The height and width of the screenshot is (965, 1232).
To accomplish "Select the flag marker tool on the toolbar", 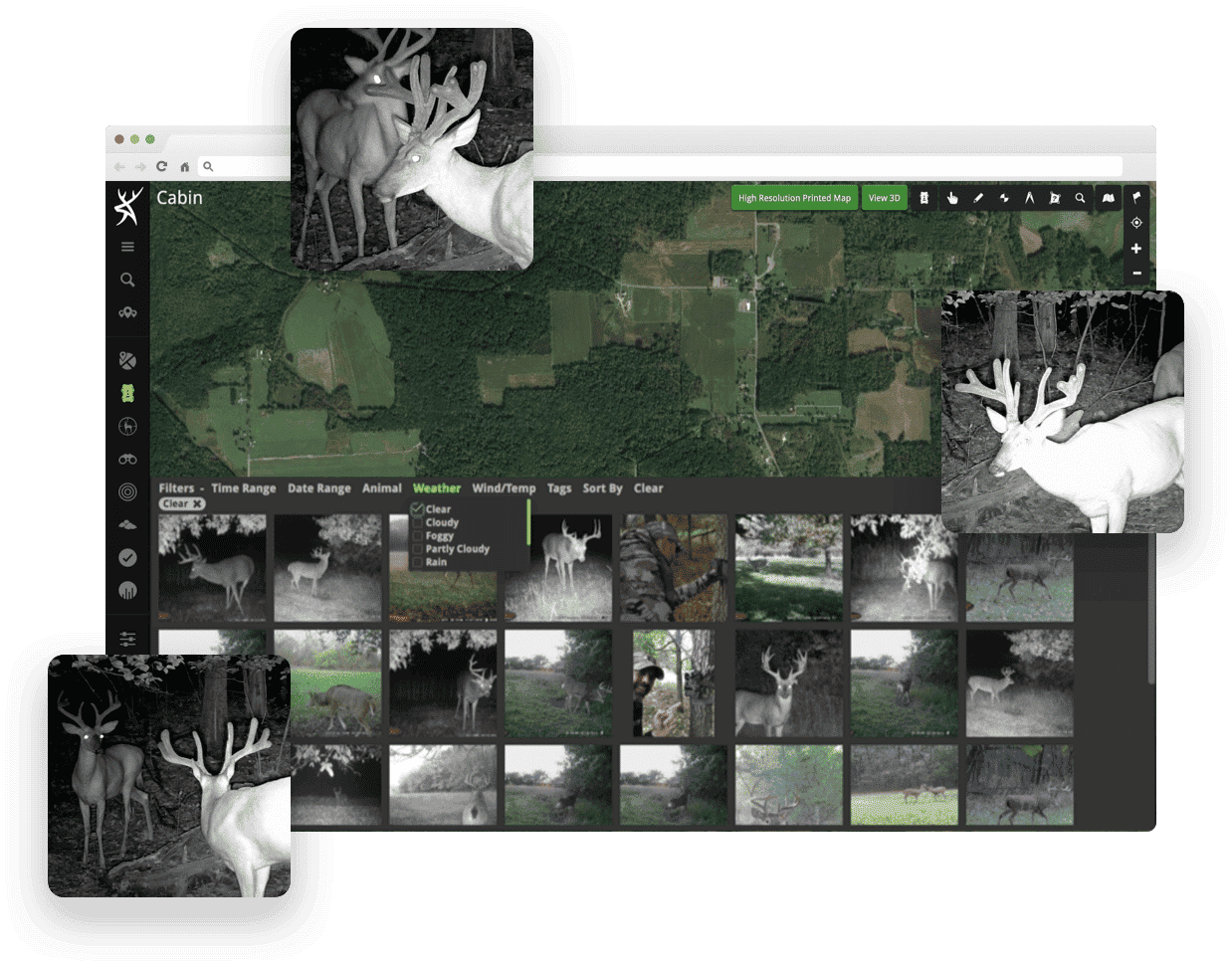I will (x=1137, y=198).
